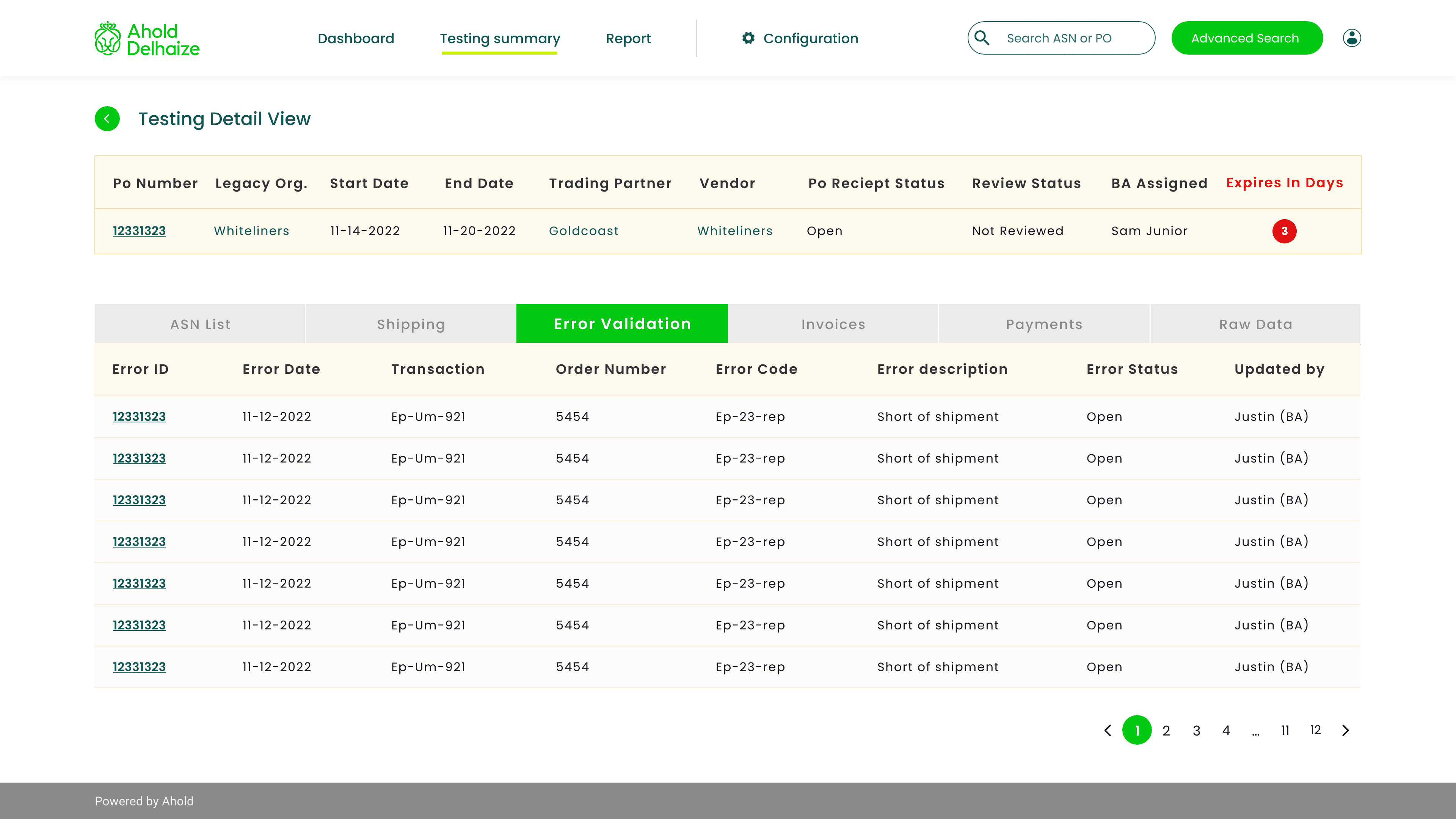Click the red expires-in-days badge
Image resolution: width=1456 pixels, height=819 pixels.
pos(1284,231)
